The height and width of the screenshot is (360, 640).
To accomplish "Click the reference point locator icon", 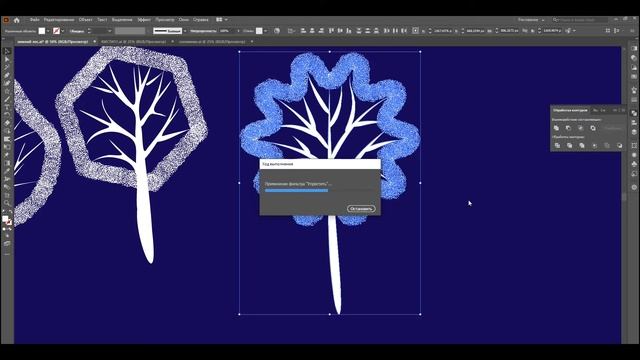I will [416, 31].
